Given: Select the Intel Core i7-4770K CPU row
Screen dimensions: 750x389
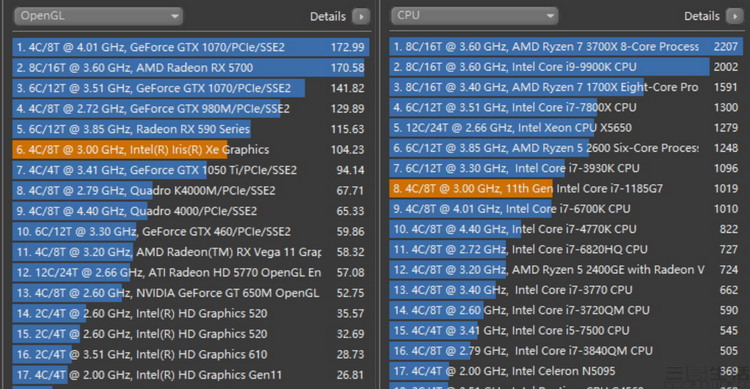Looking at the screenshot, I should 566,230.
